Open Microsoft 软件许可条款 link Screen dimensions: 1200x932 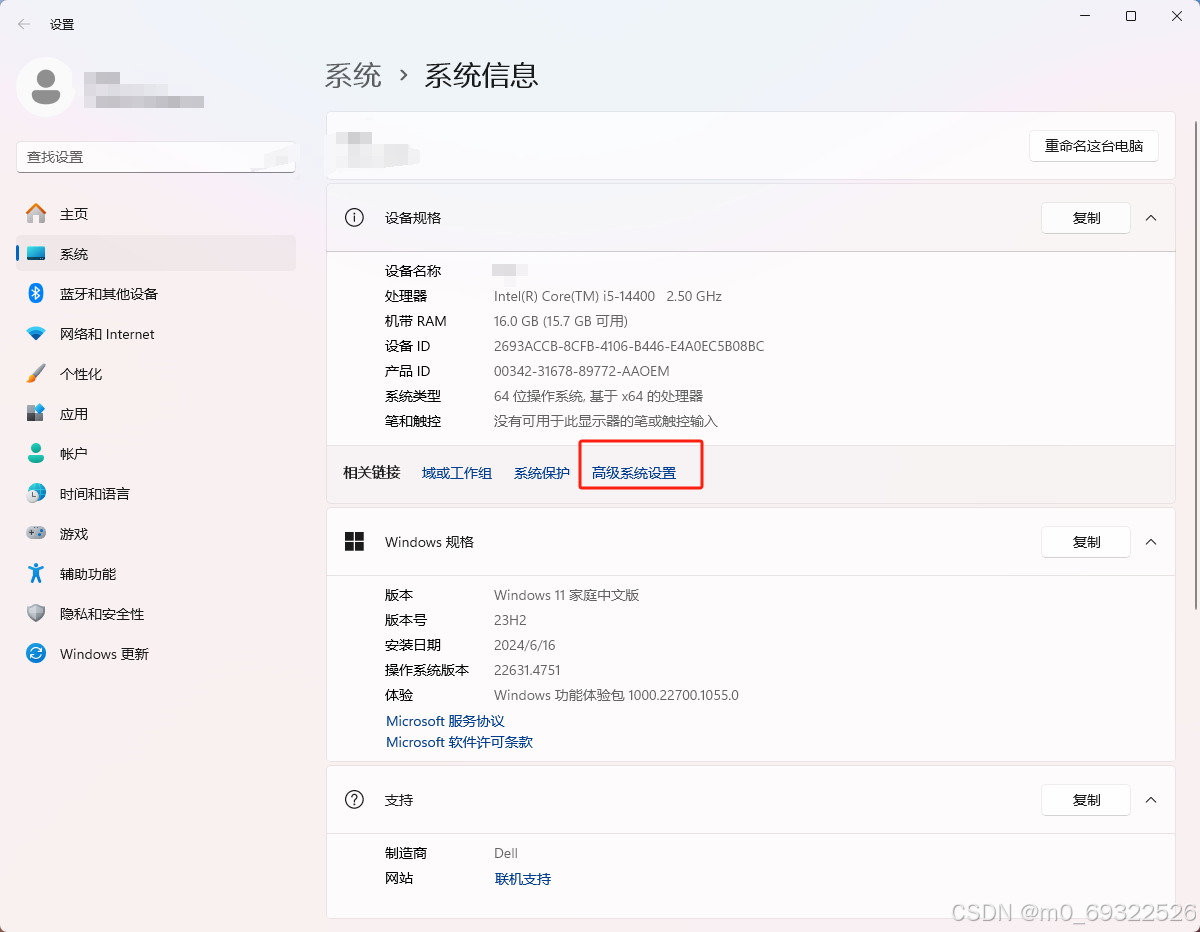pos(459,742)
